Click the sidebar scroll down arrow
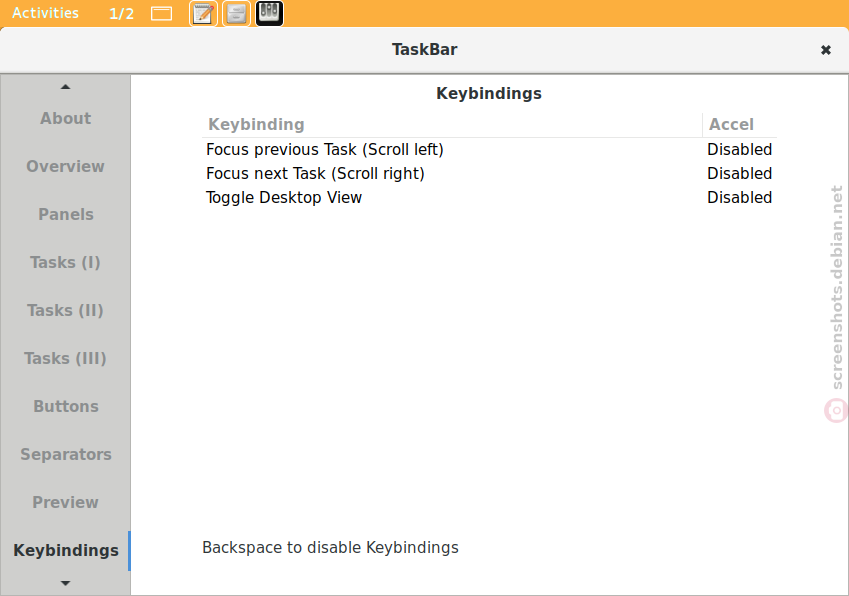Screen dimensions: 849x596 (66, 584)
